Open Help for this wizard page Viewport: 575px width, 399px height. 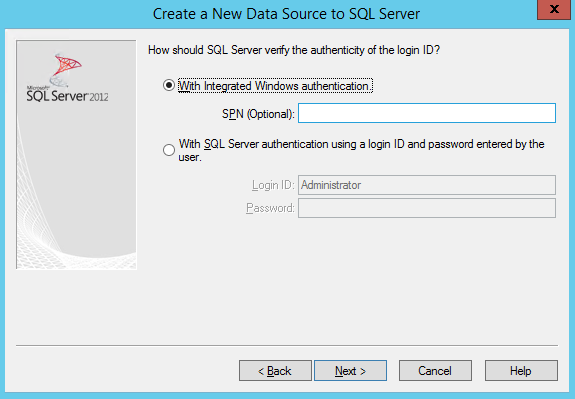(x=521, y=371)
